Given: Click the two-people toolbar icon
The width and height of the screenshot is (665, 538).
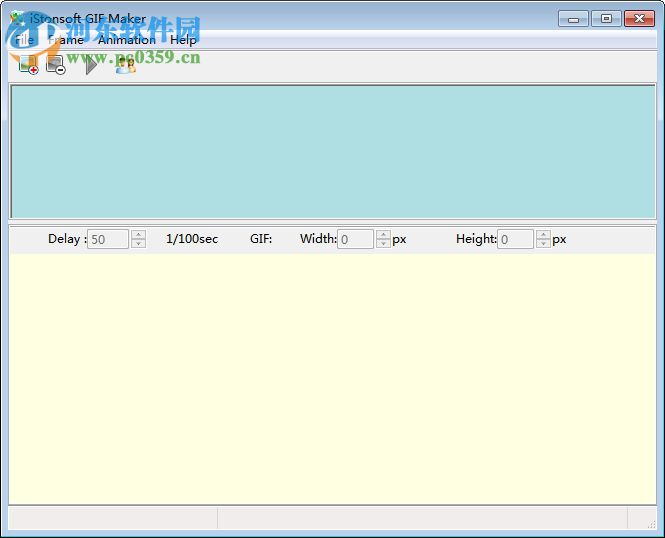Looking at the screenshot, I should (126, 65).
